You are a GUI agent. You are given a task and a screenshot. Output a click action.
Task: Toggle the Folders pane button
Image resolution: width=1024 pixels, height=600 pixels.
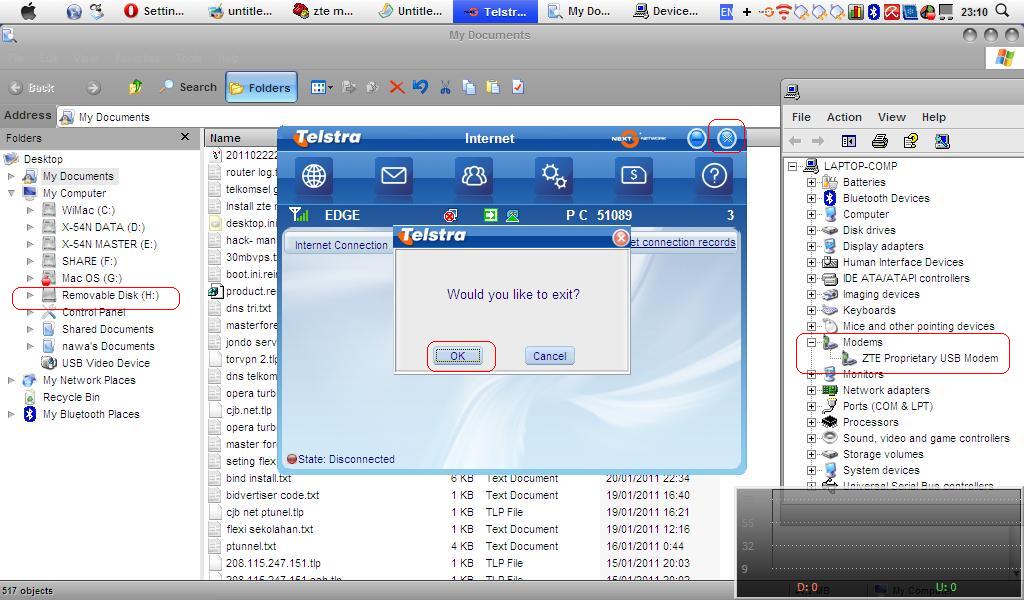coord(261,87)
